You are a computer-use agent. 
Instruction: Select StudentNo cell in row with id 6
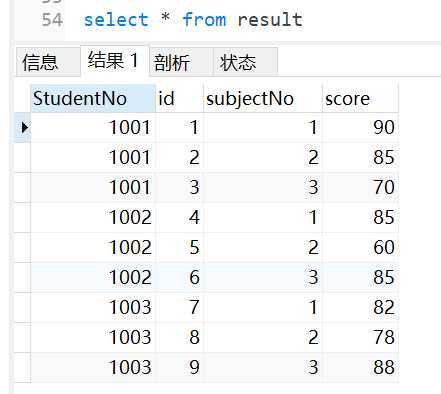[93, 277]
